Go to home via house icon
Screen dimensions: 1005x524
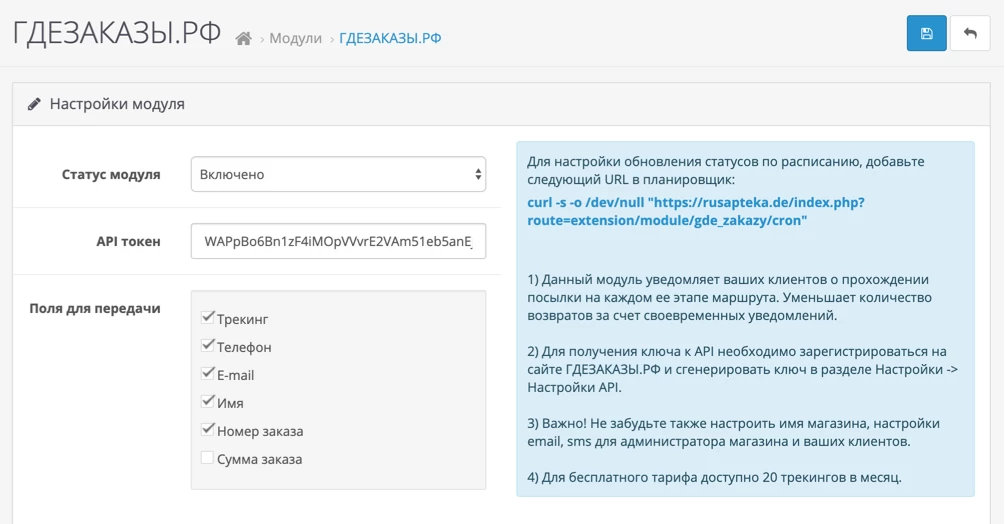point(244,38)
